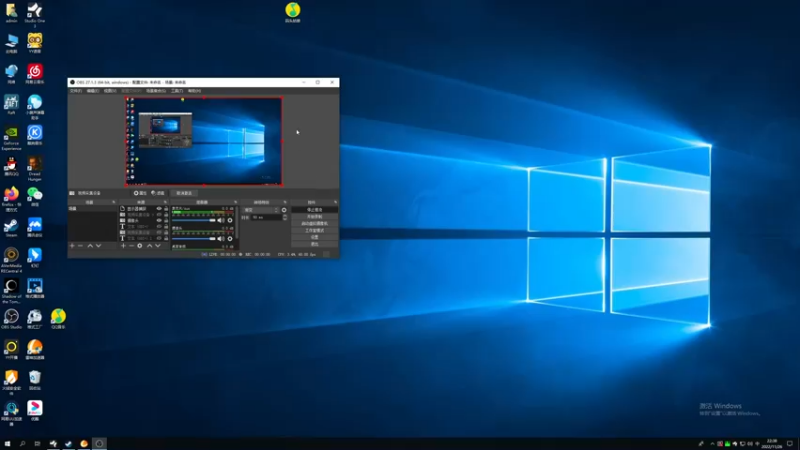Open the 编辑(E) menu
The height and width of the screenshot is (450, 800).
coord(93,91)
